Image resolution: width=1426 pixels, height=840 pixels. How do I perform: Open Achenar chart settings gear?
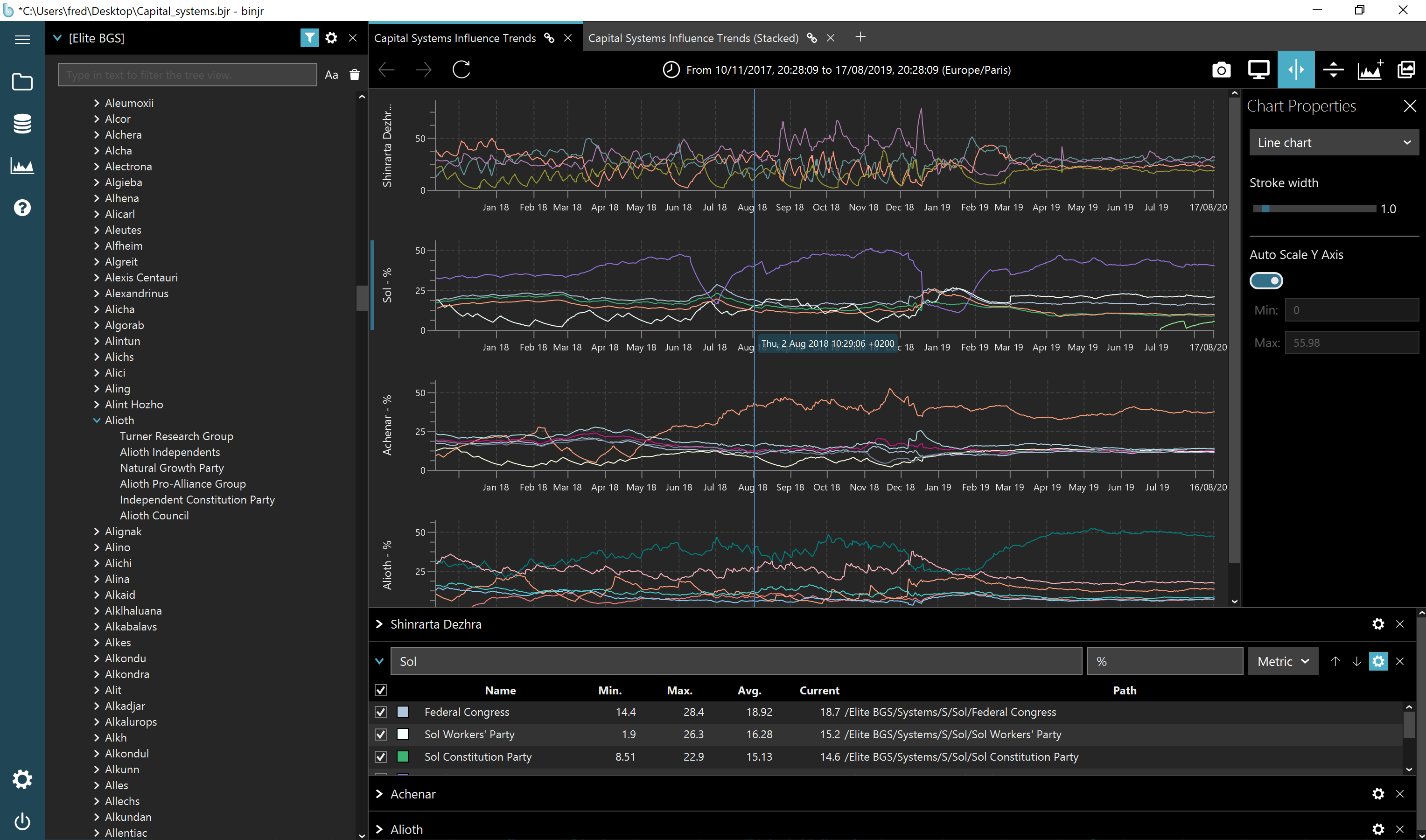click(1378, 794)
